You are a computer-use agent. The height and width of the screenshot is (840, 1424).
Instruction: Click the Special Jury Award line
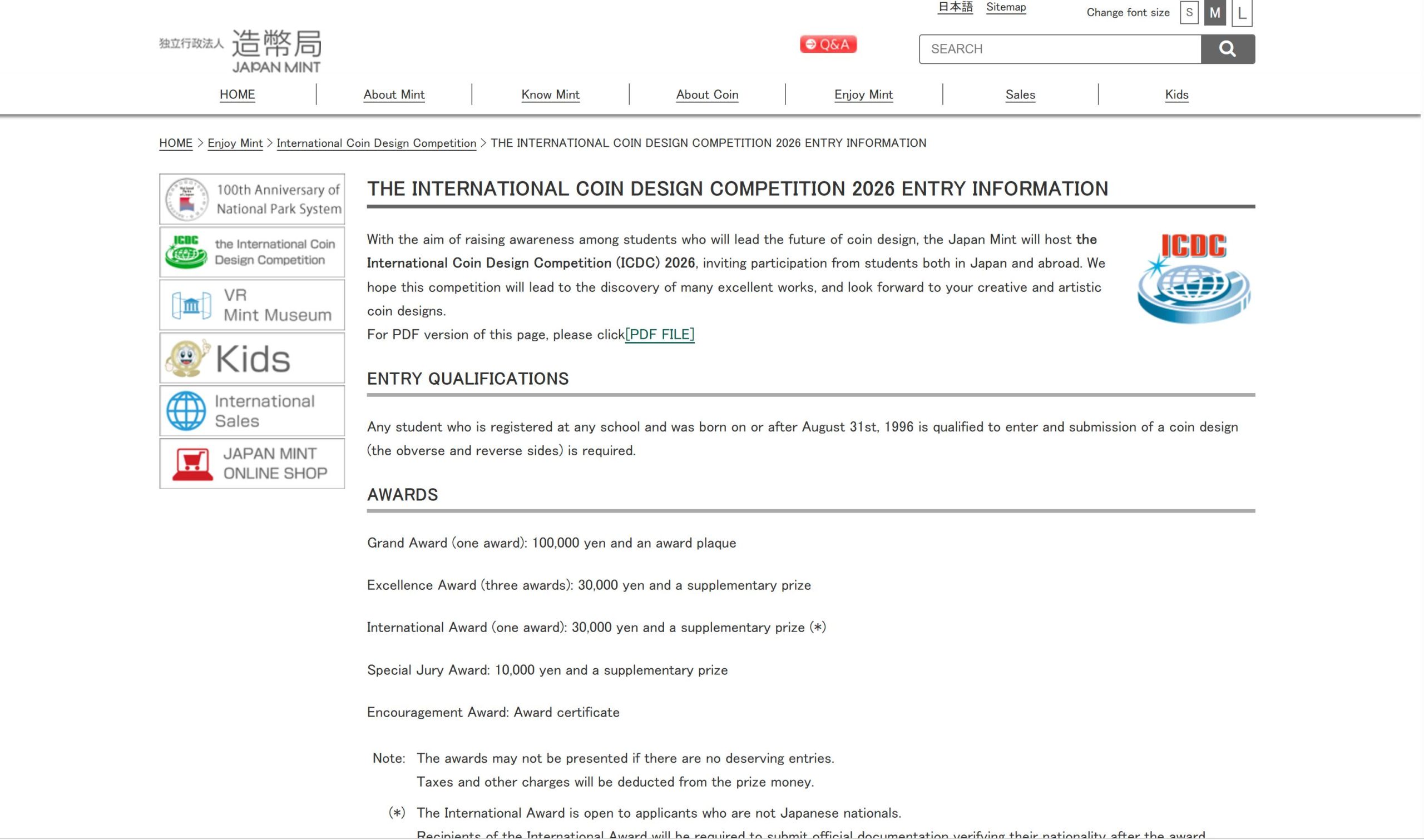tap(547, 670)
